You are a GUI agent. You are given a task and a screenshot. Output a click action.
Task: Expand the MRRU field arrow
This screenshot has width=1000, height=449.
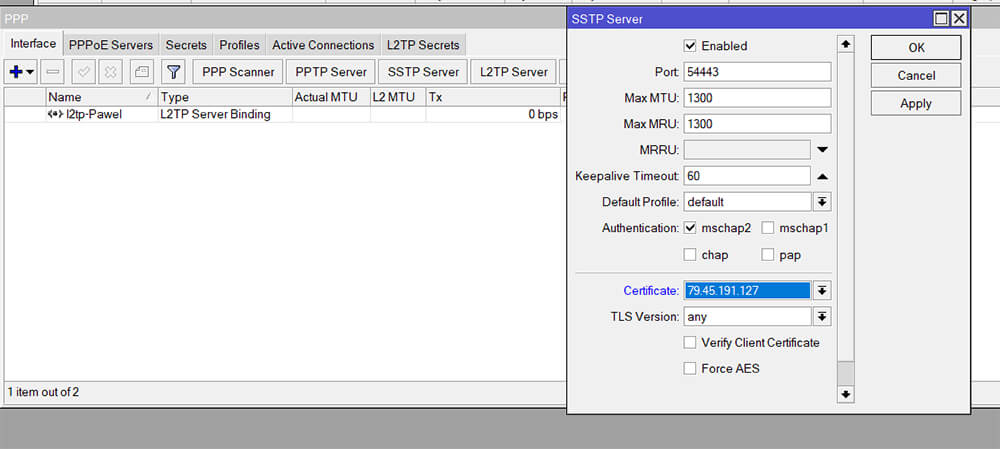pos(823,150)
